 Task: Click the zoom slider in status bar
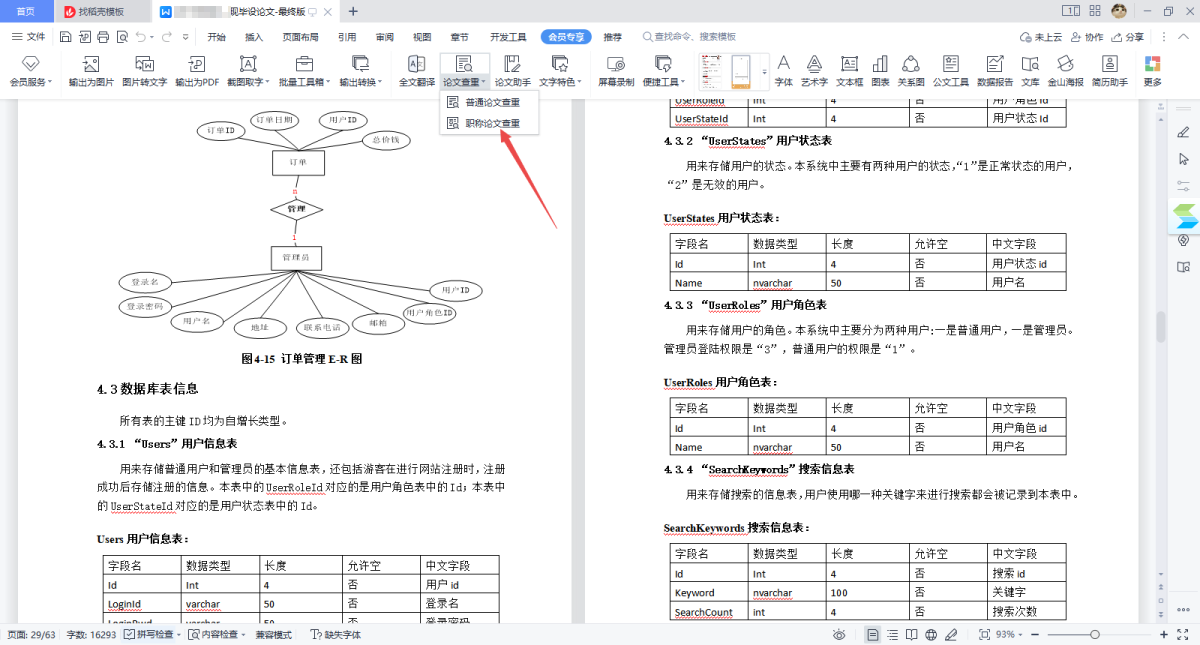[1095, 635]
